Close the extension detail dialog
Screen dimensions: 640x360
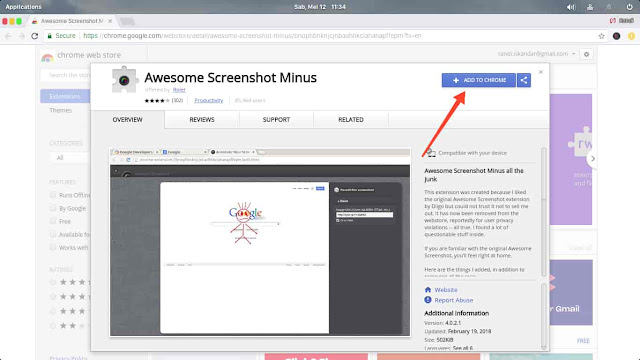coord(541,72)
